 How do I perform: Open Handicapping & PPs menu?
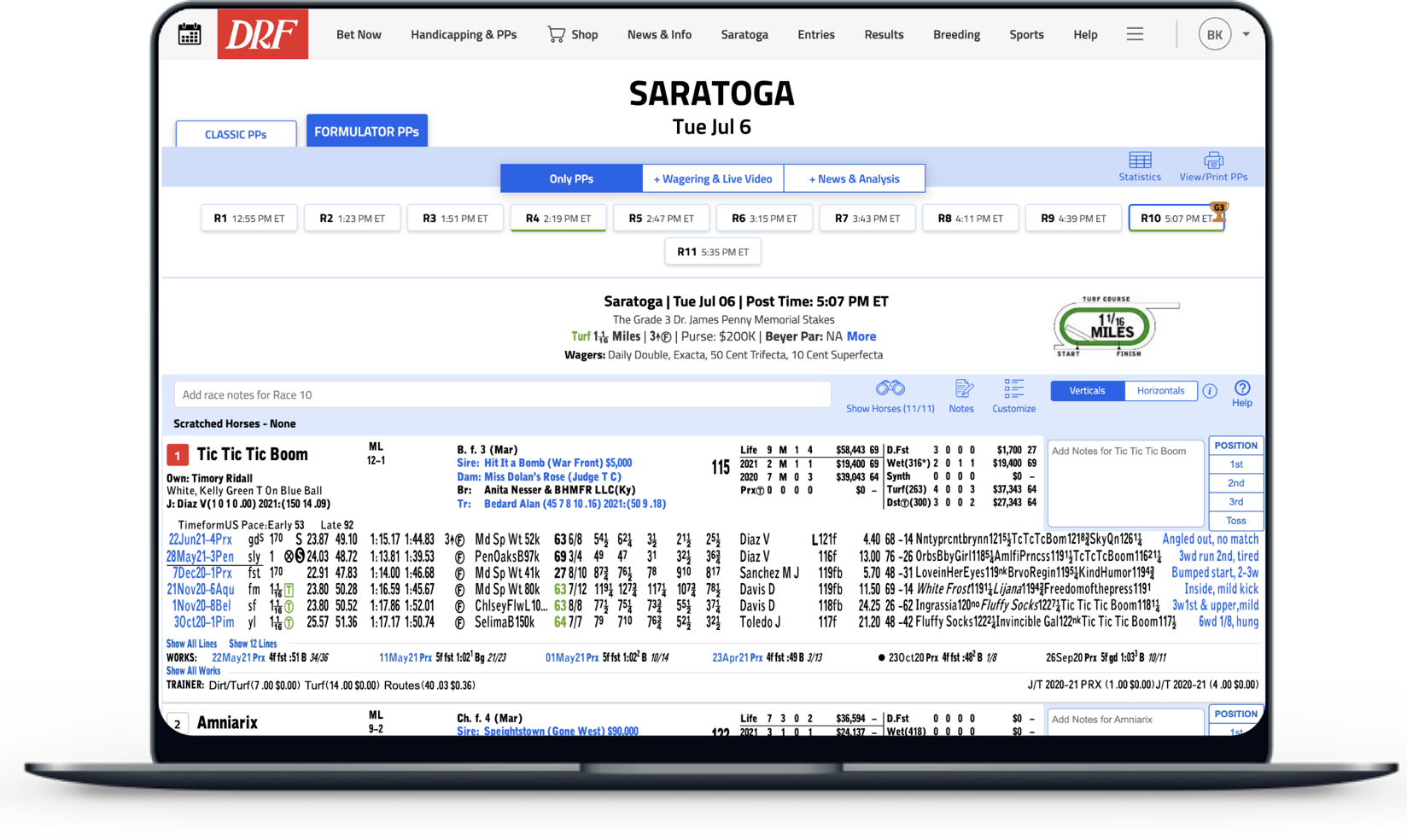click(464, 34)
